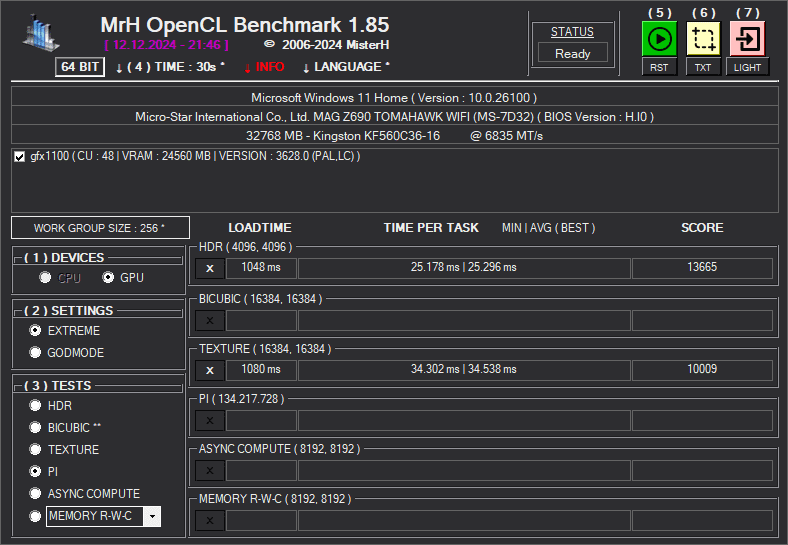Click the MAG Z690 TOMAHAWK WIFI motherboard line
Viewport: 788px width, 545px height.
click(x=395, y=117)
